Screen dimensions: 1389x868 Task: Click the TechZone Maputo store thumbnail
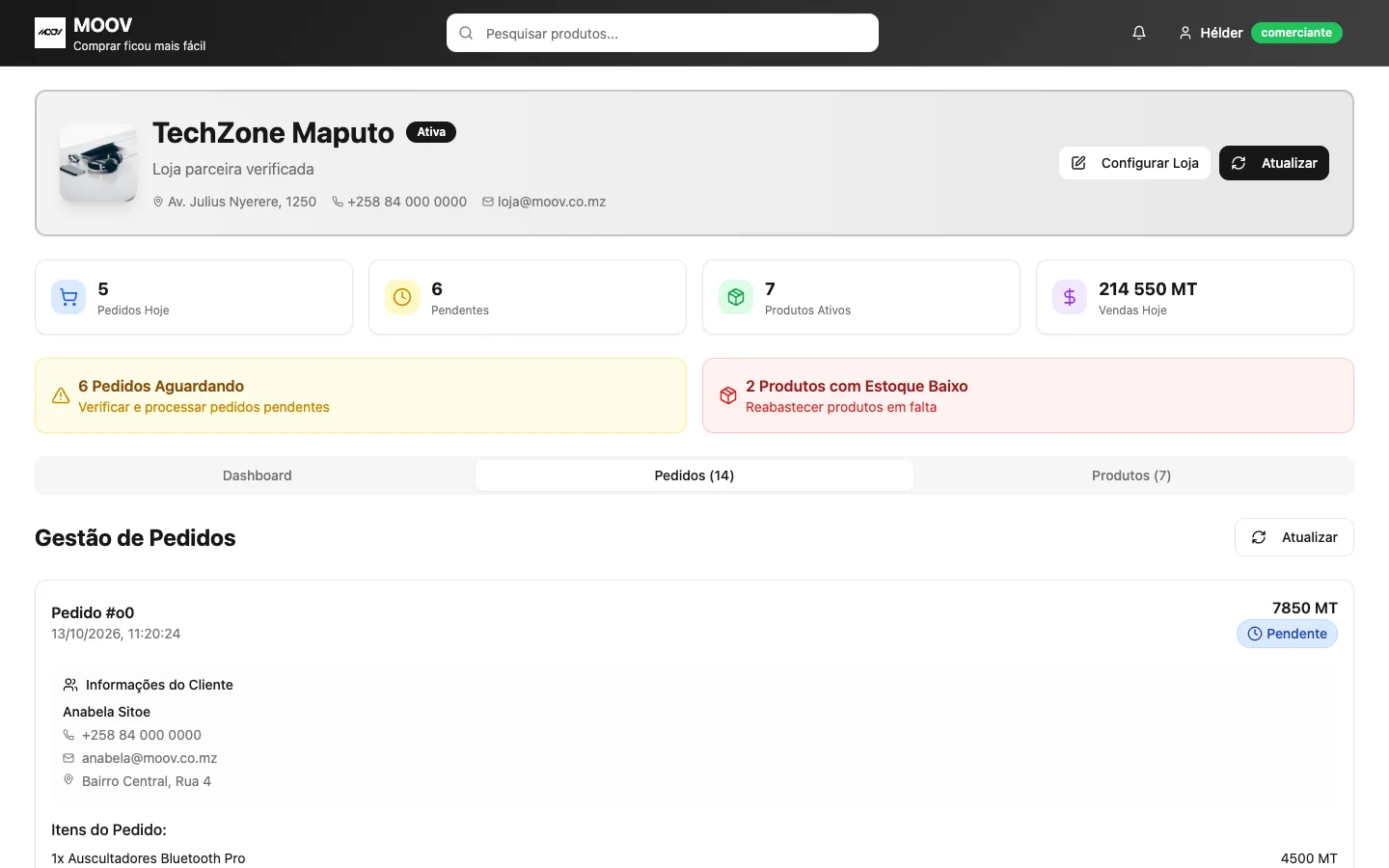(98, 163)
